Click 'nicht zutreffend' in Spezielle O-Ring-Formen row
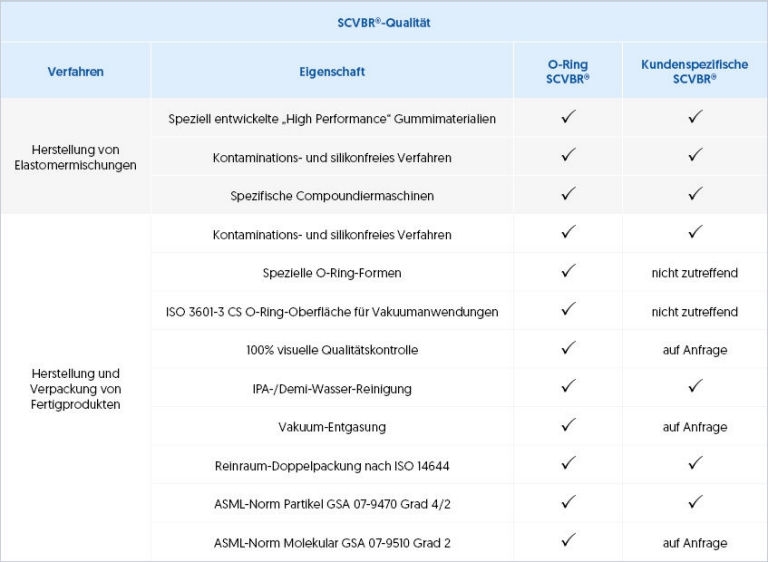 695,273
